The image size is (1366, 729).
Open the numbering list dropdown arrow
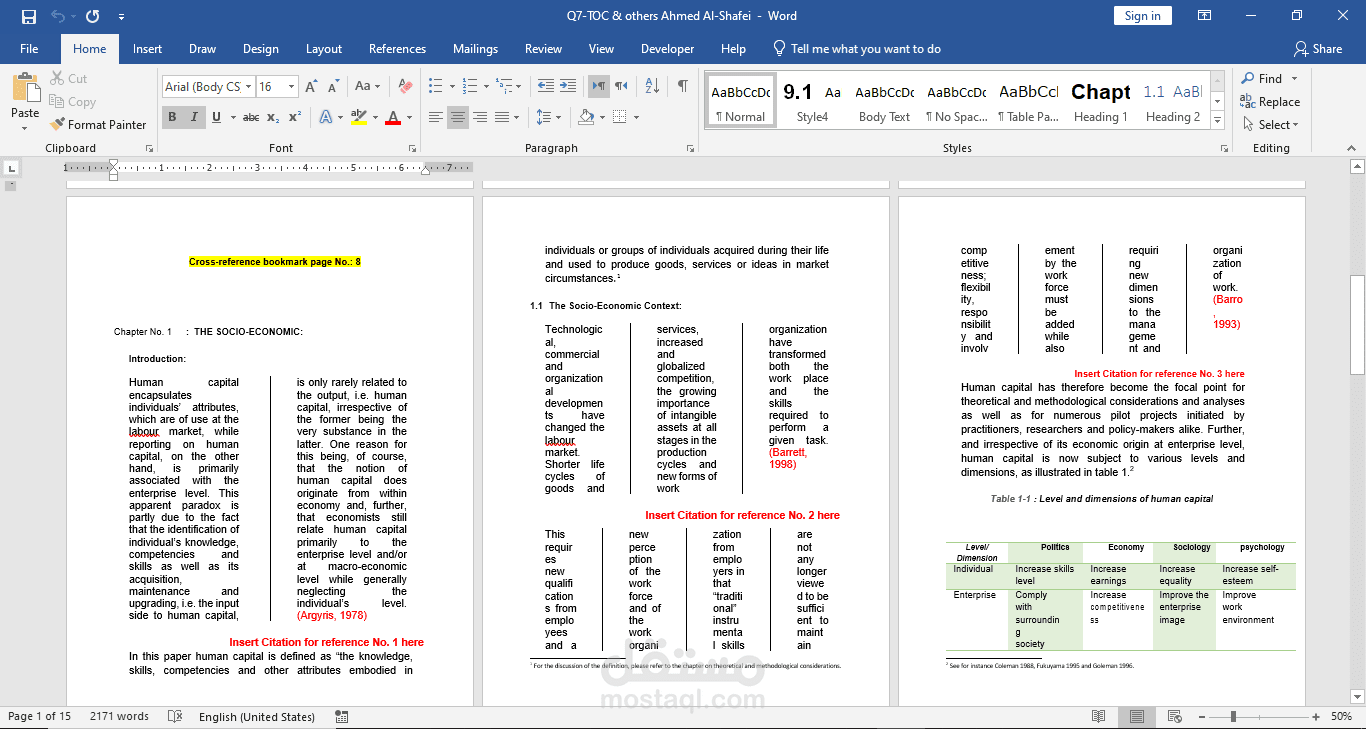(x=484, y=86)
